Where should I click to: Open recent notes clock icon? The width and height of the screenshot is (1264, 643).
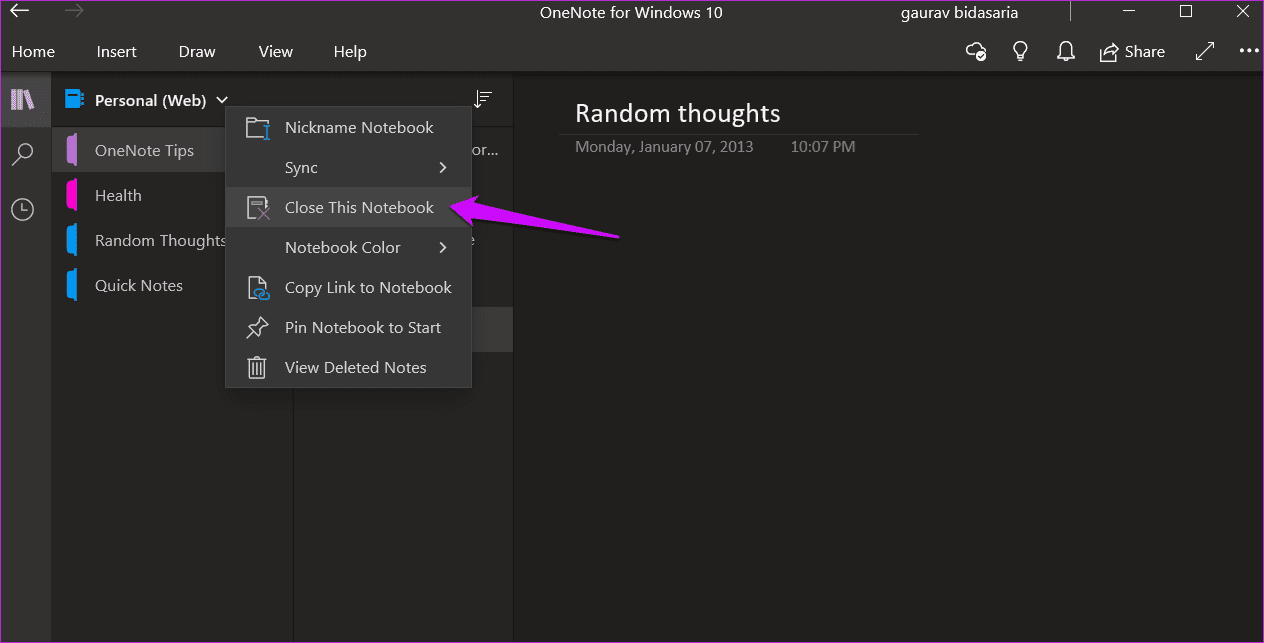pos(22,209)
